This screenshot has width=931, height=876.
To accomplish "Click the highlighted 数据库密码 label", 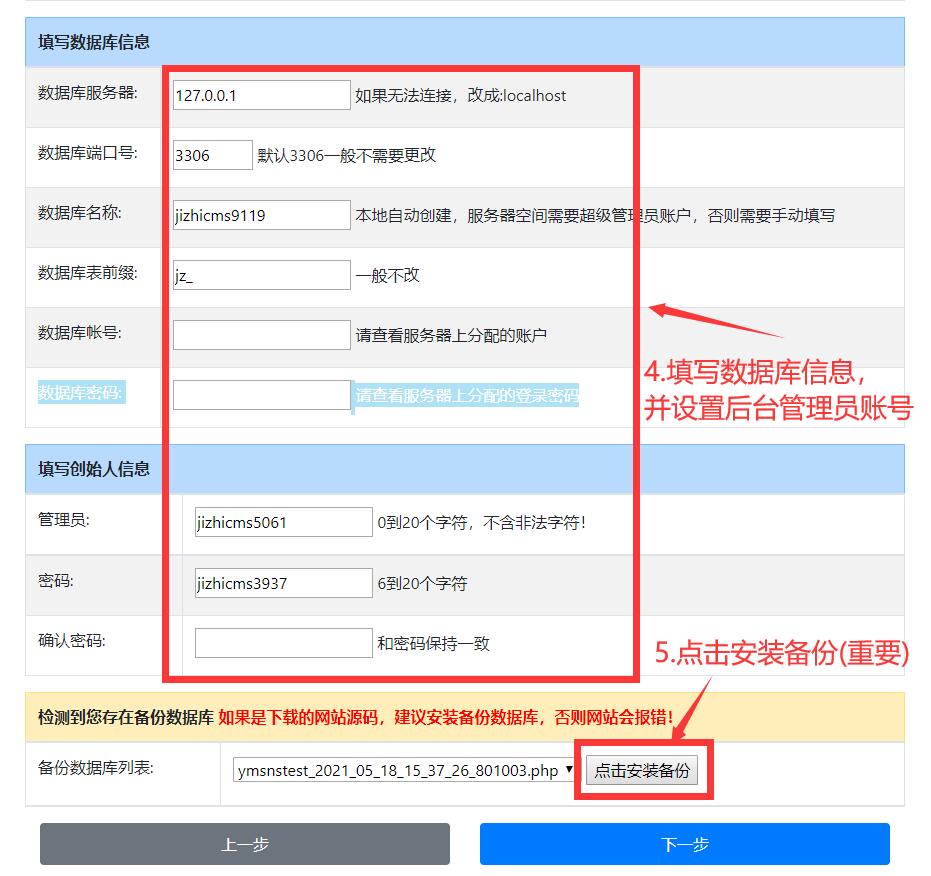I will [80, 393].
